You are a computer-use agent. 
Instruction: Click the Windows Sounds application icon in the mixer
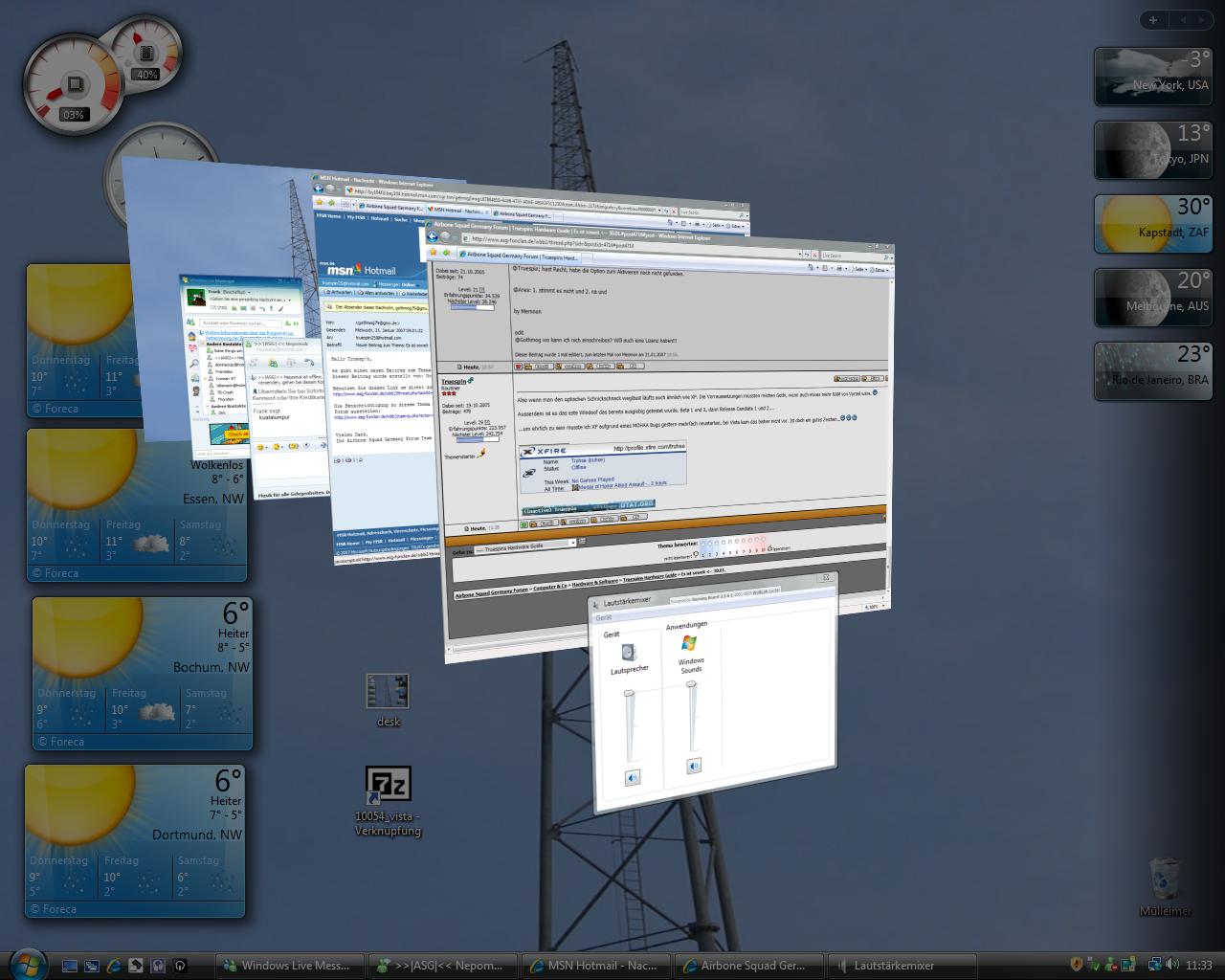tap(689, 643)
